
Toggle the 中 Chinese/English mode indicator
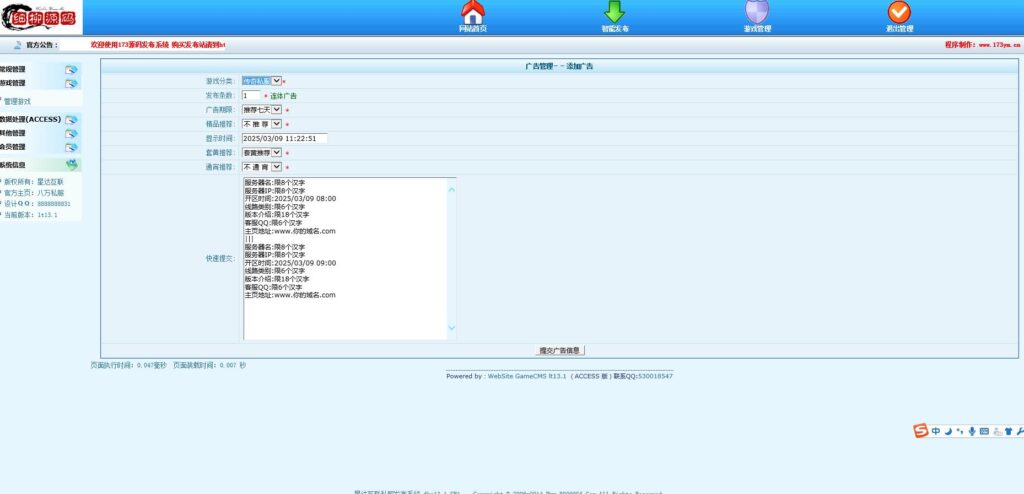coord(935,431)
